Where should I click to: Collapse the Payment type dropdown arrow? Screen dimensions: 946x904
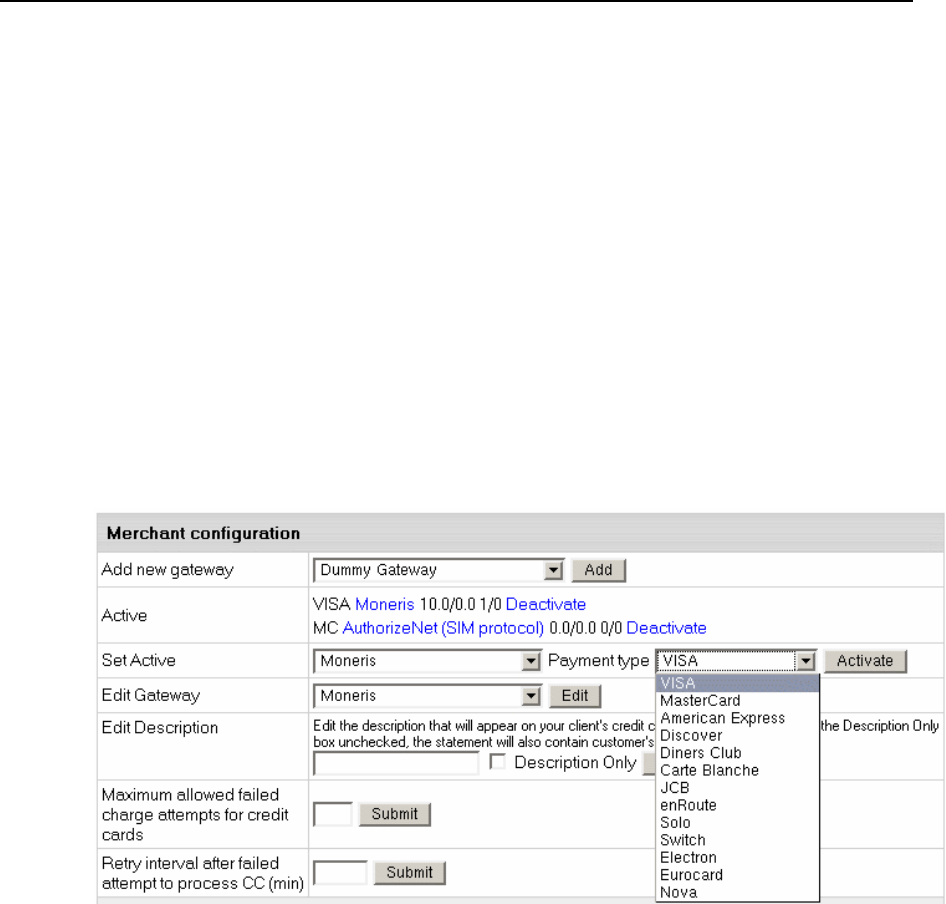coord(806,661)
